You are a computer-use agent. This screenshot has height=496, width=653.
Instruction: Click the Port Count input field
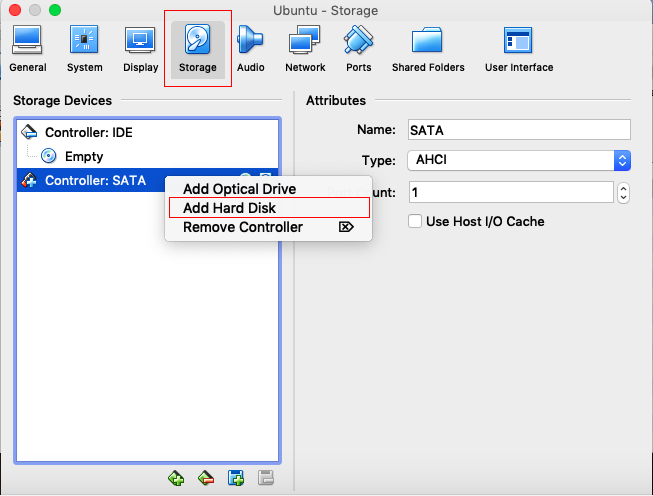511,192
